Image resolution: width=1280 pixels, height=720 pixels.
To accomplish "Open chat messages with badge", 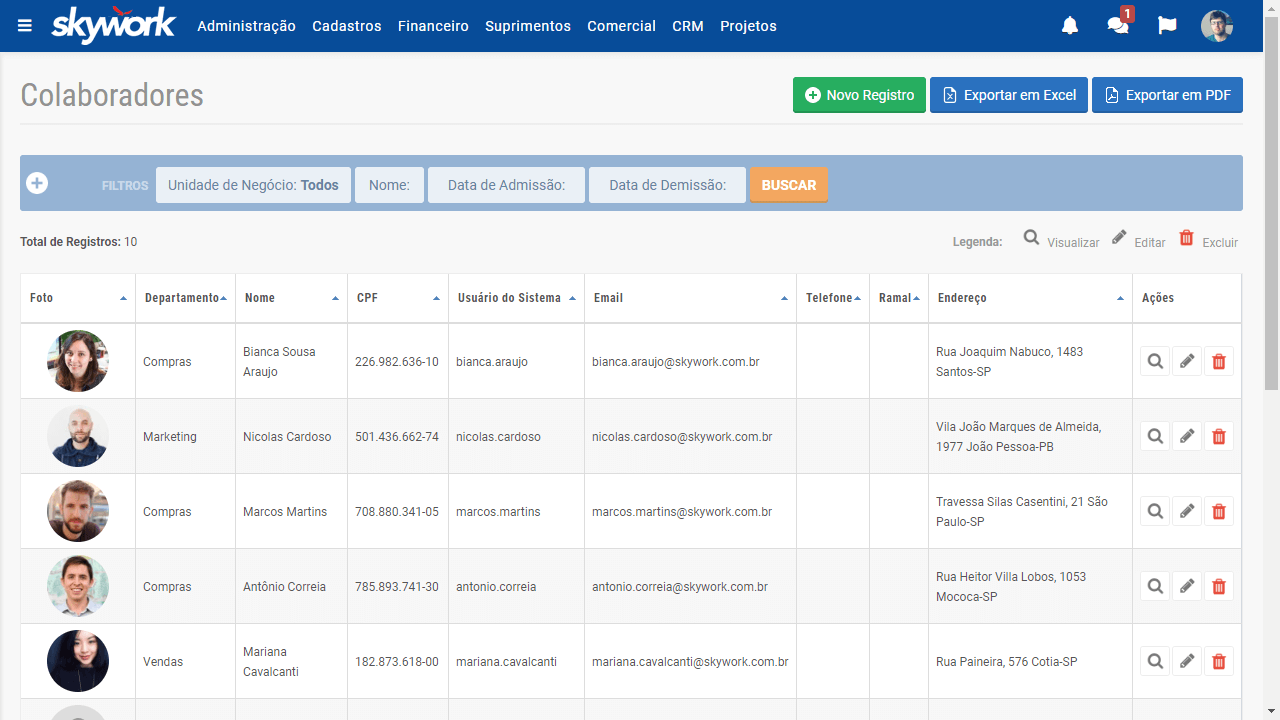I will tap(1118, 26).
